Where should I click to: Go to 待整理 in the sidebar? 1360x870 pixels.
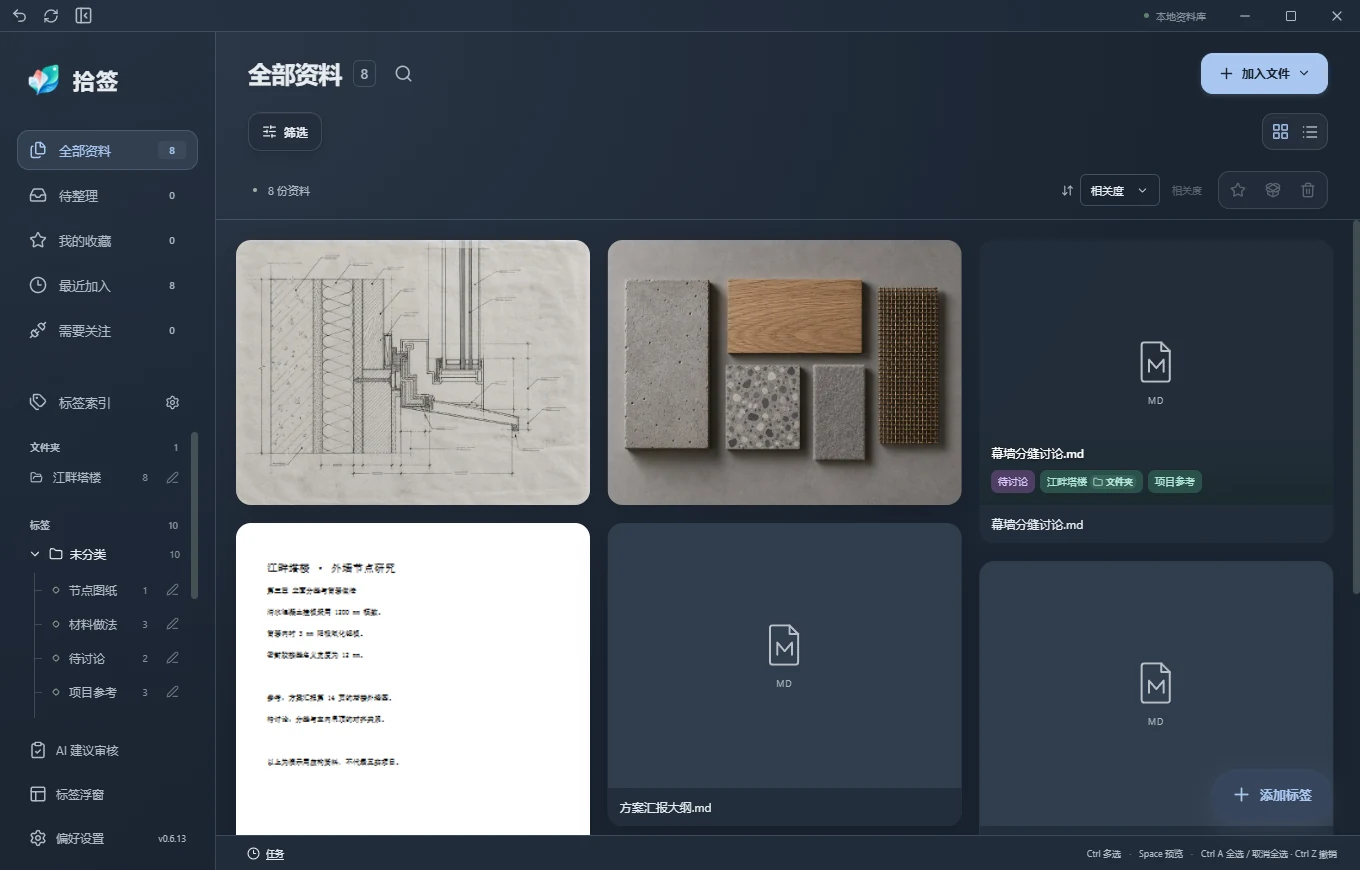coord(107,196)
